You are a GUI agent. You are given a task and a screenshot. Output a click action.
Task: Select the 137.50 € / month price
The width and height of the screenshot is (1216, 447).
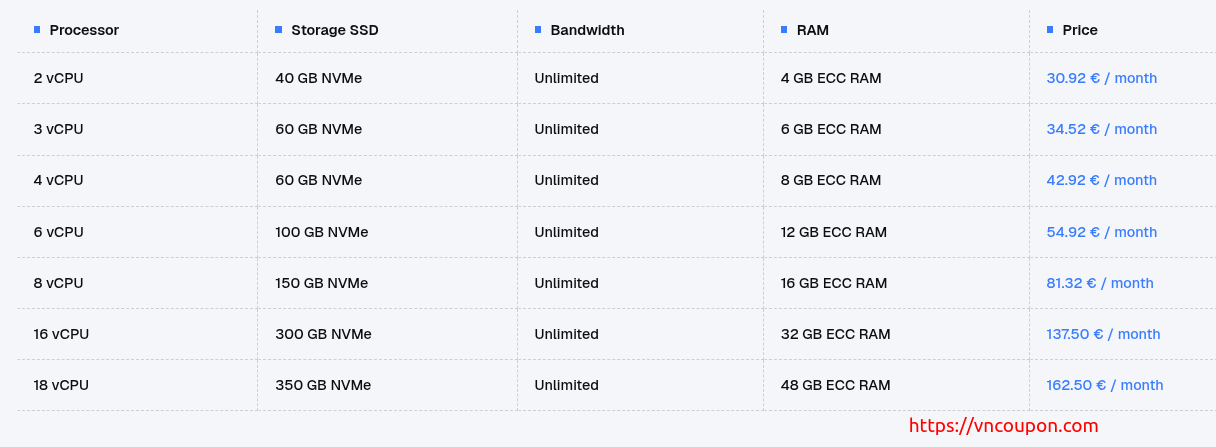1103,334
